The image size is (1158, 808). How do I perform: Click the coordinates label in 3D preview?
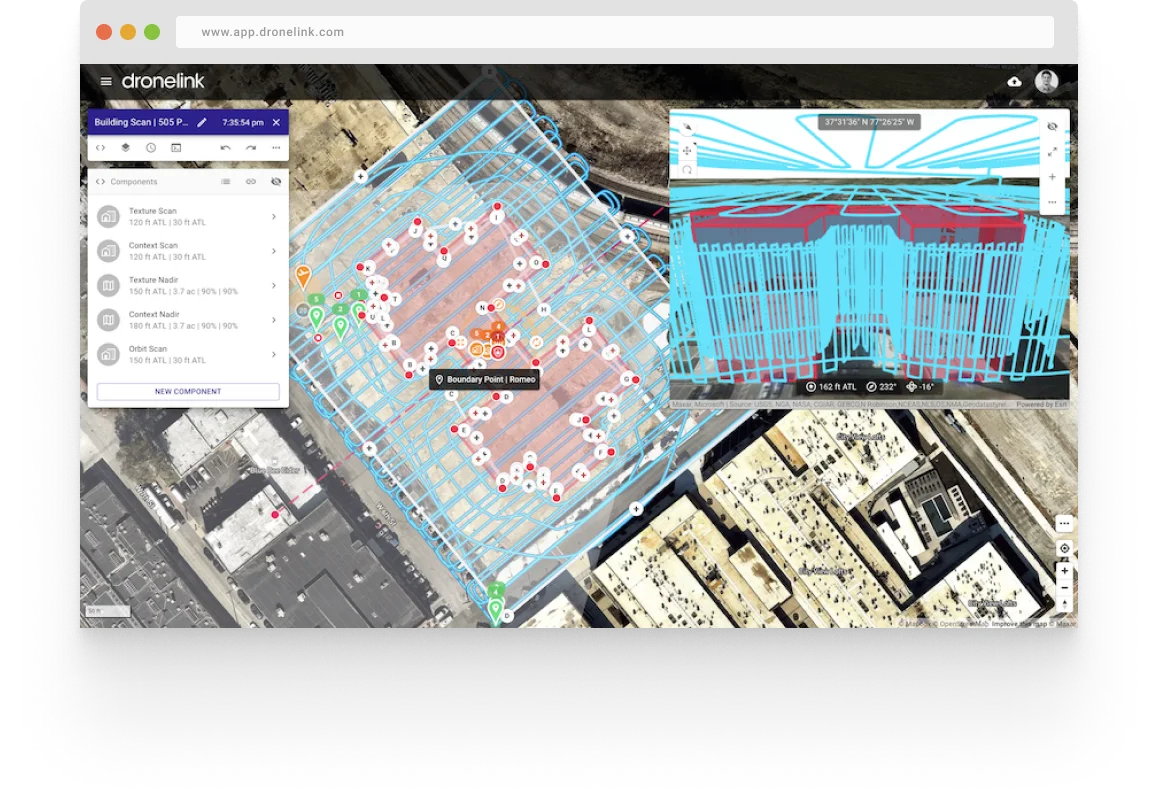(x=869, y=122)
